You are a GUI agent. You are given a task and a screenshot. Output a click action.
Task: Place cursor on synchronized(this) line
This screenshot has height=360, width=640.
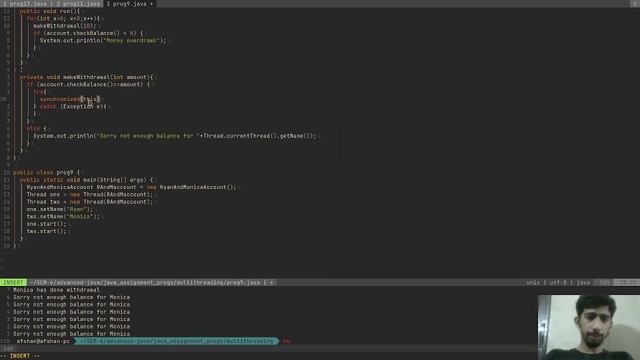pos(70,99)
